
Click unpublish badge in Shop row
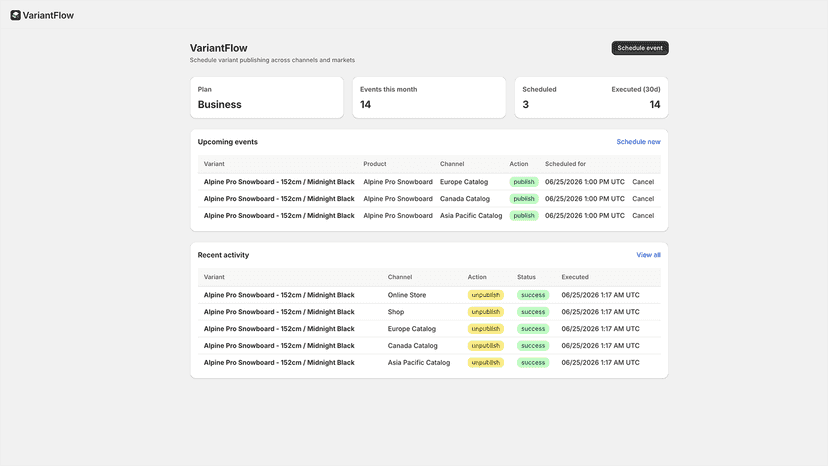tap(486, 312)
